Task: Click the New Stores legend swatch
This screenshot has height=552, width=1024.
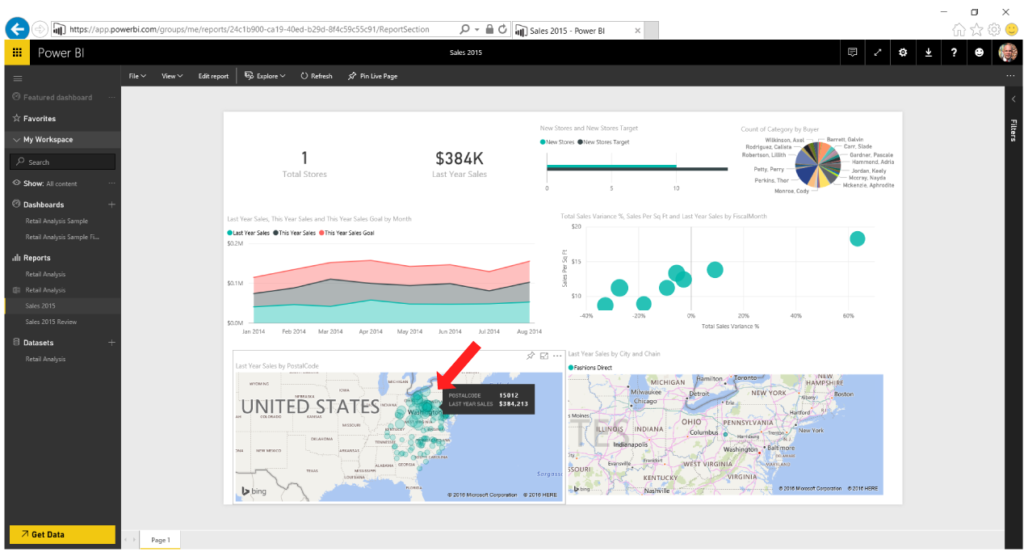Action: point(543,142)
